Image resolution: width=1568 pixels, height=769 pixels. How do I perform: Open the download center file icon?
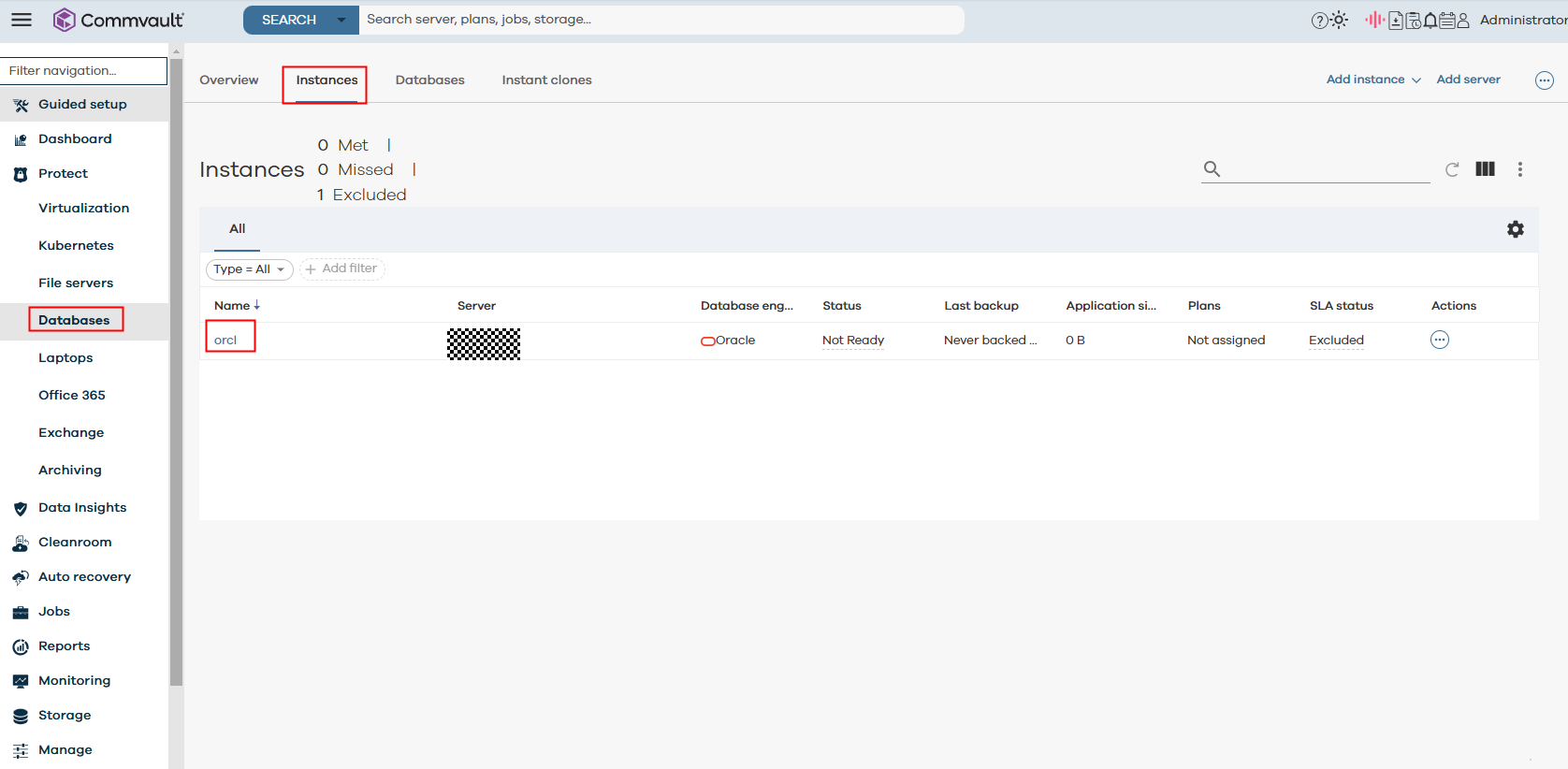(x=1396, y=21)
